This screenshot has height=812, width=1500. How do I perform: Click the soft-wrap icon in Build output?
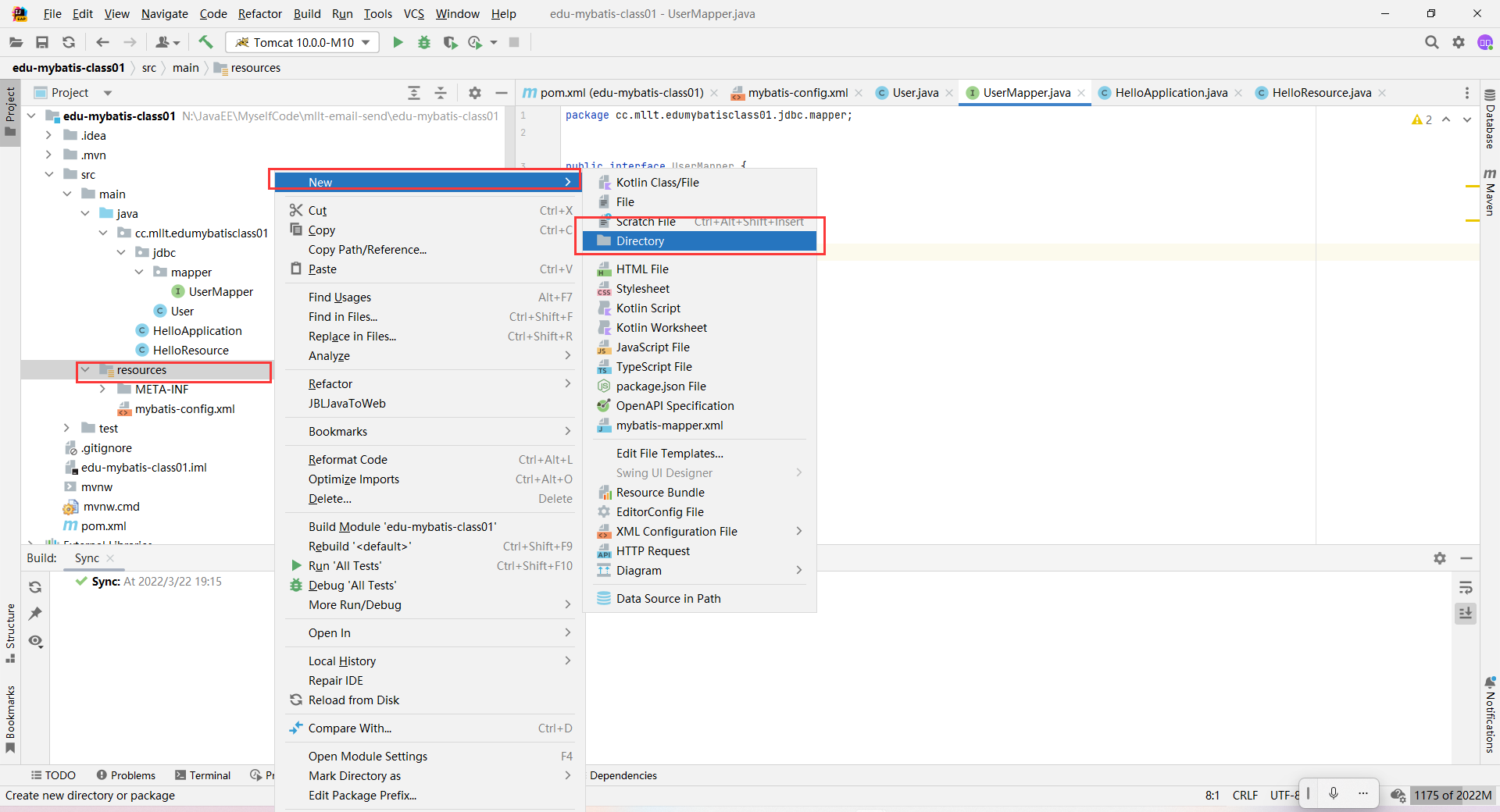click(1466, 587)
